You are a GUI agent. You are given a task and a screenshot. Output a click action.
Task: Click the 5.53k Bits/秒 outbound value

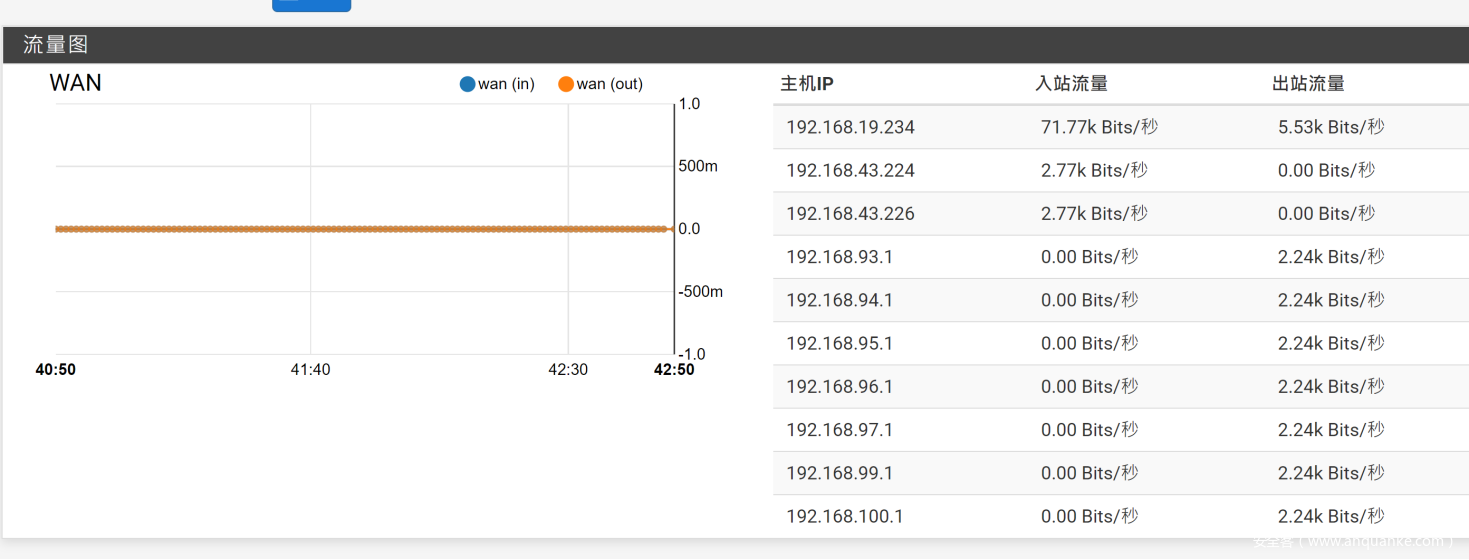tap(1331, 127)
